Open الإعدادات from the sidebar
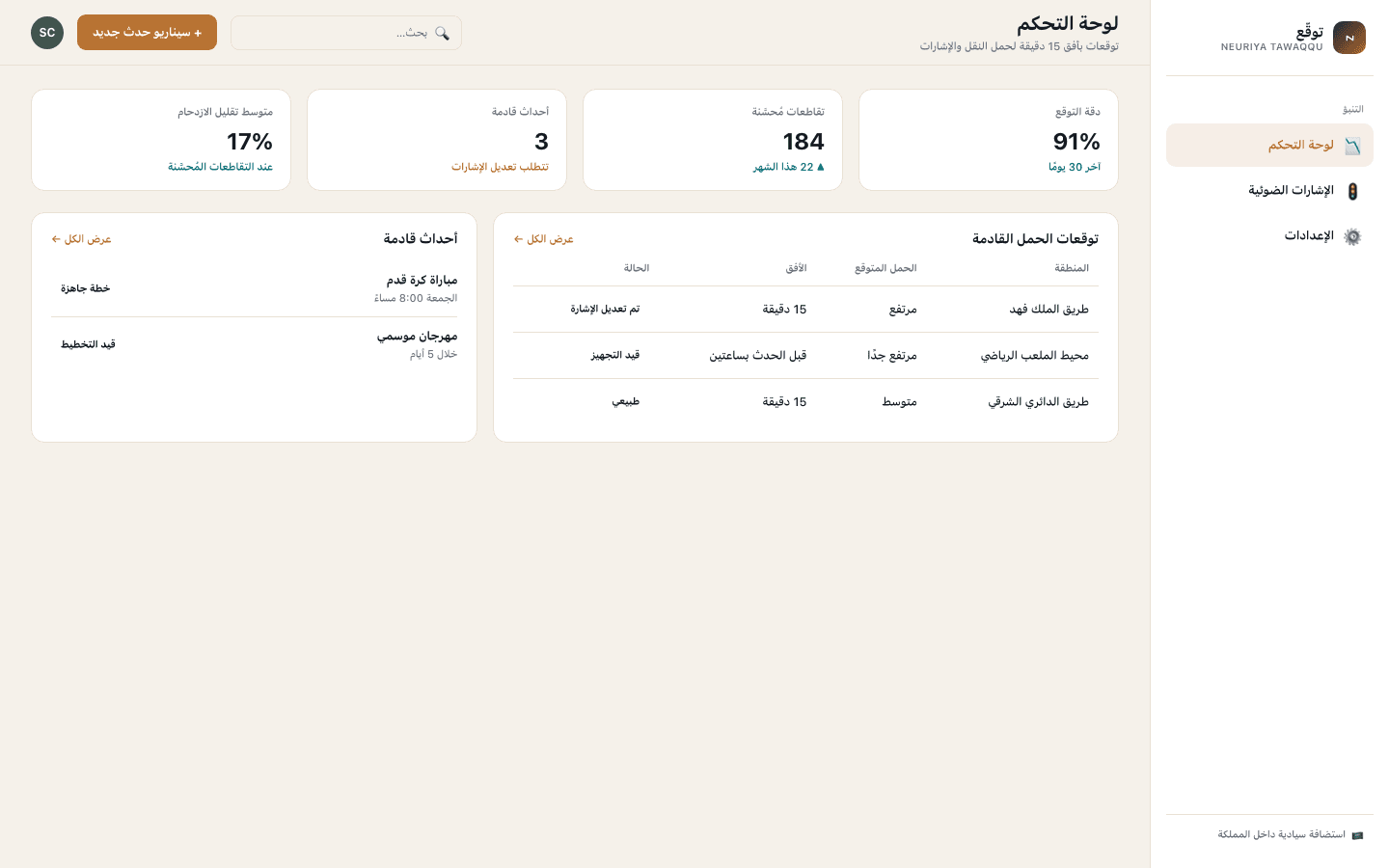Viewport: 1389px width, 868px height. (1269, 236)
